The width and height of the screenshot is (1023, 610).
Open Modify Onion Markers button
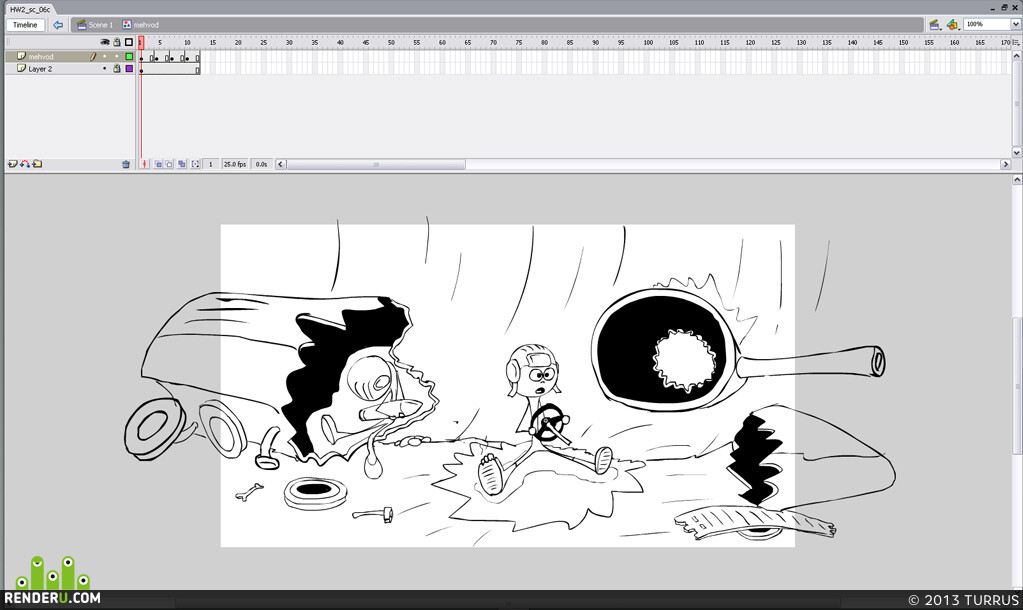(x=195, y=164)
